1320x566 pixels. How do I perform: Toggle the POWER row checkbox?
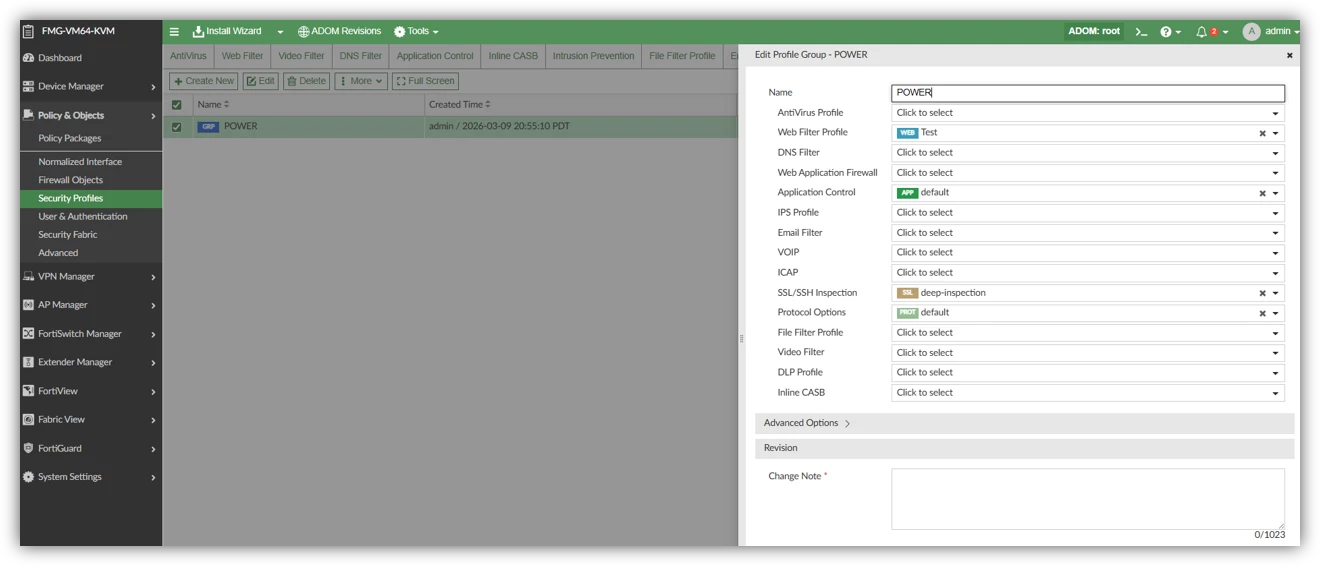[x=177, y=127]
